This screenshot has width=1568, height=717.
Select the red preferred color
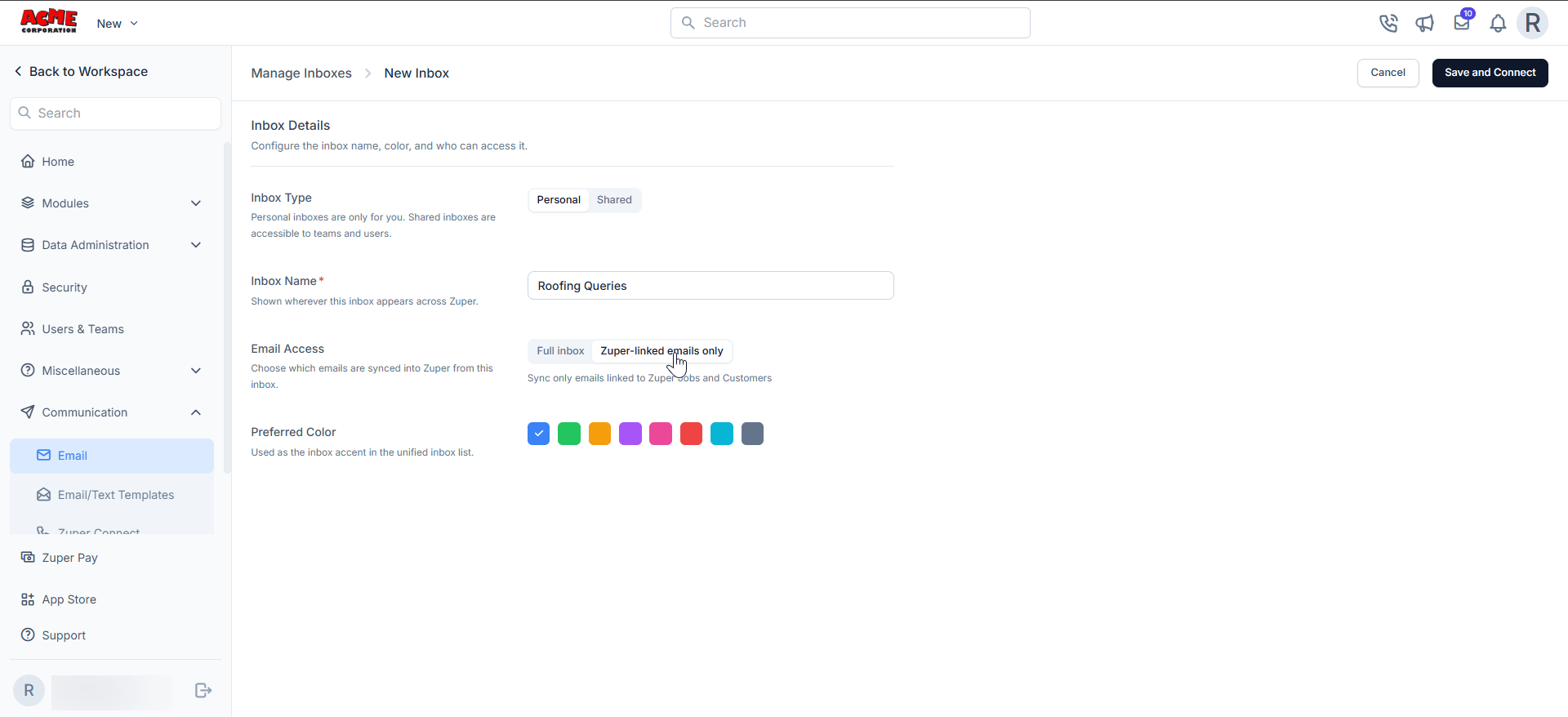tap(691, 434)
